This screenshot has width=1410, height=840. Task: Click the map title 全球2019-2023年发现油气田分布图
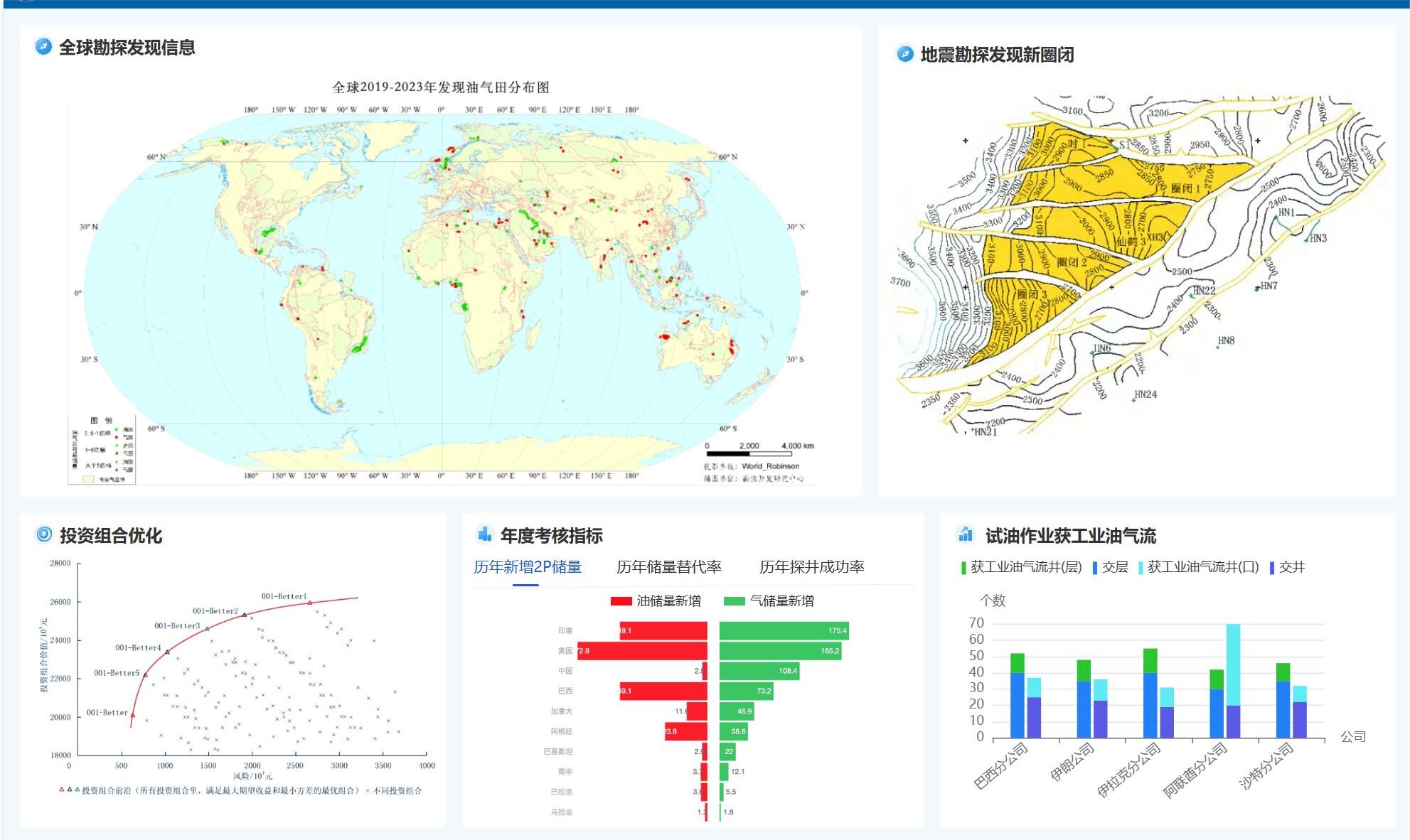[441, 87]
